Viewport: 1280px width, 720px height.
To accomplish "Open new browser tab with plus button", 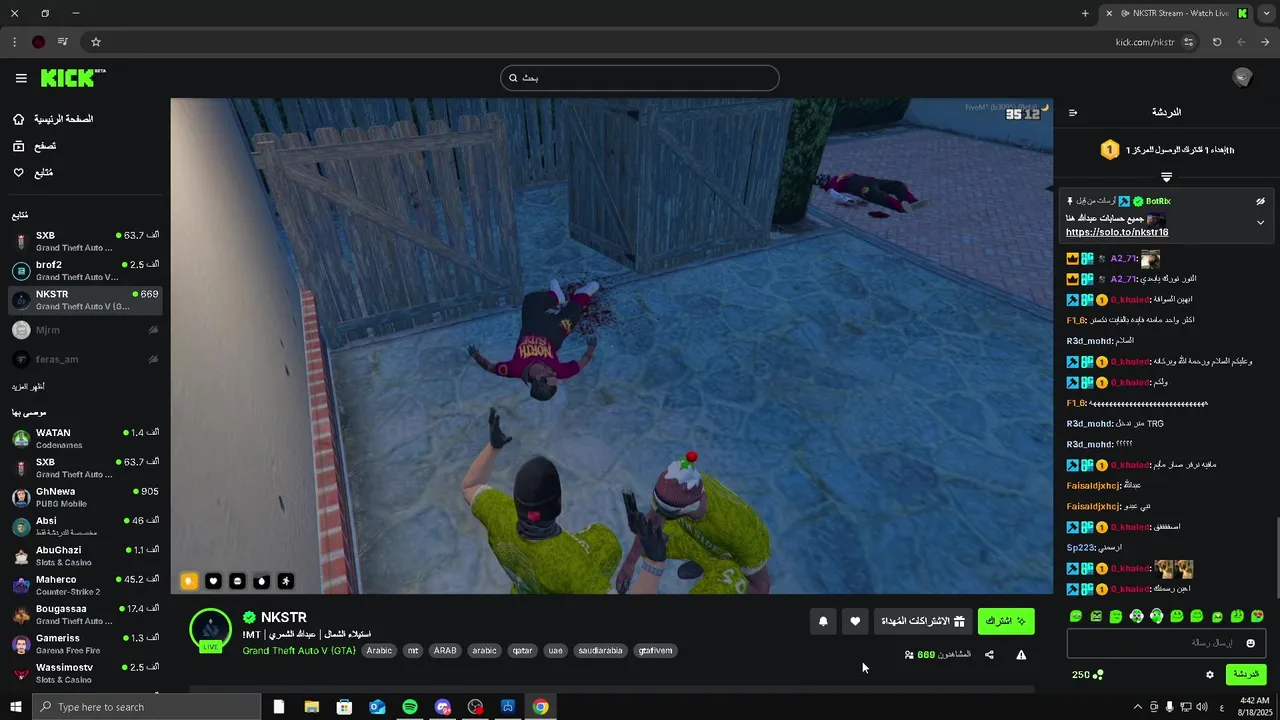I will pyautogui.click(x=1085, y=13).
